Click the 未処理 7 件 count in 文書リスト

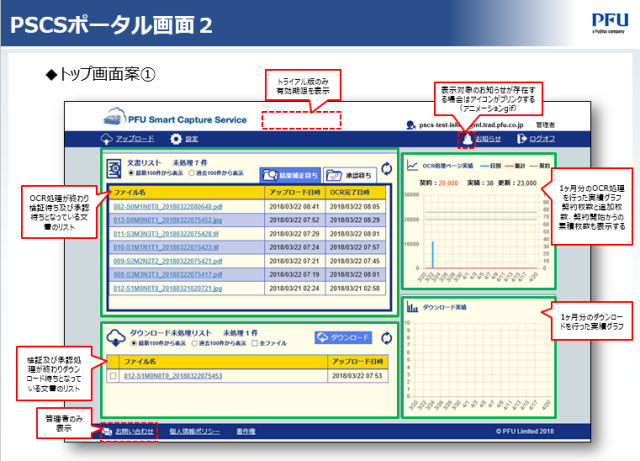coord(190,163)
